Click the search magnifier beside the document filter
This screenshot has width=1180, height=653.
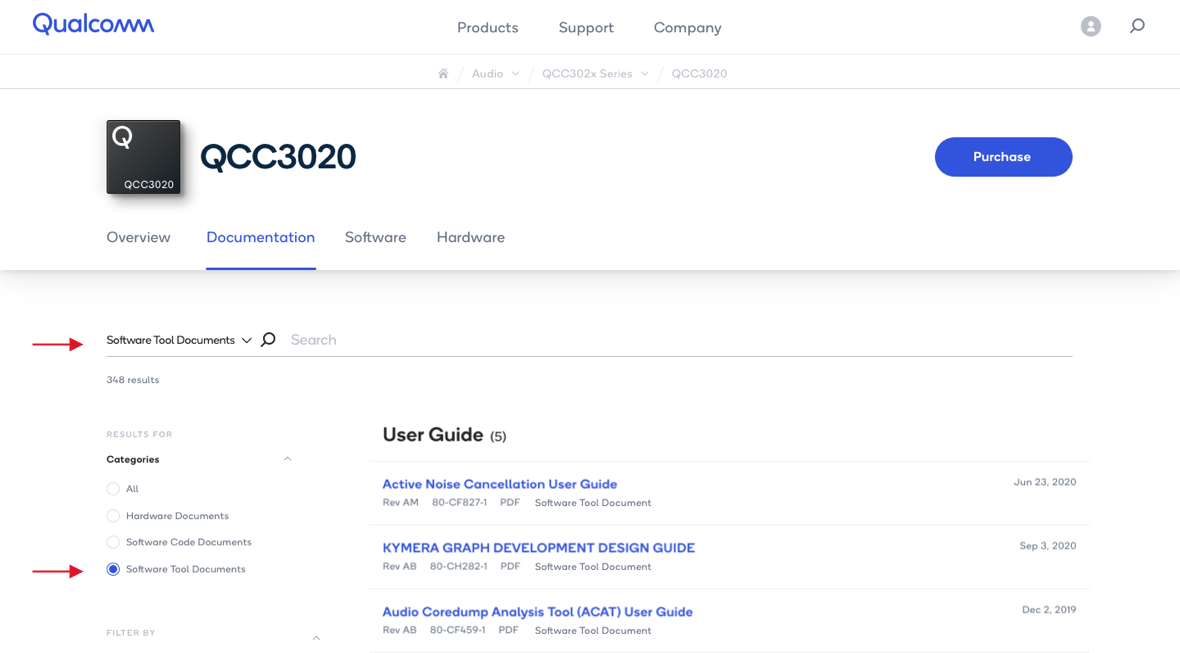pos(268,339)
